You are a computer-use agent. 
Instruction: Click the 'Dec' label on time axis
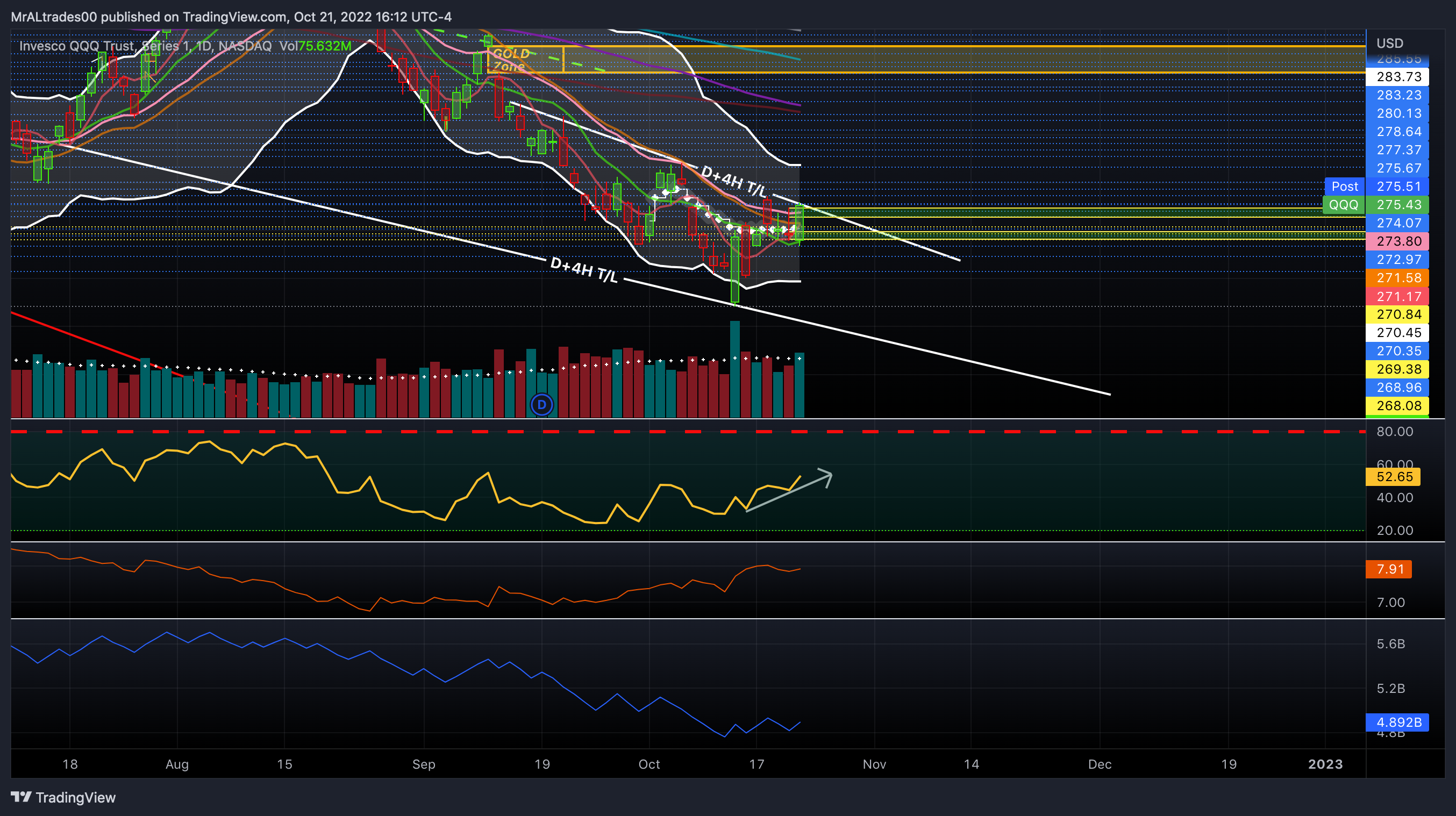coord(1100,764)
